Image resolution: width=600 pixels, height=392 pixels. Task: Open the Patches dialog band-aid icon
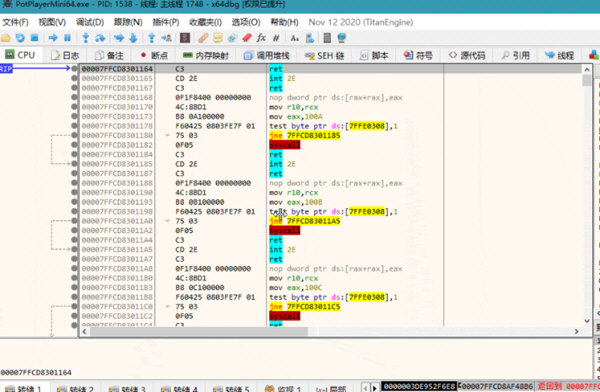pos(203,38)
